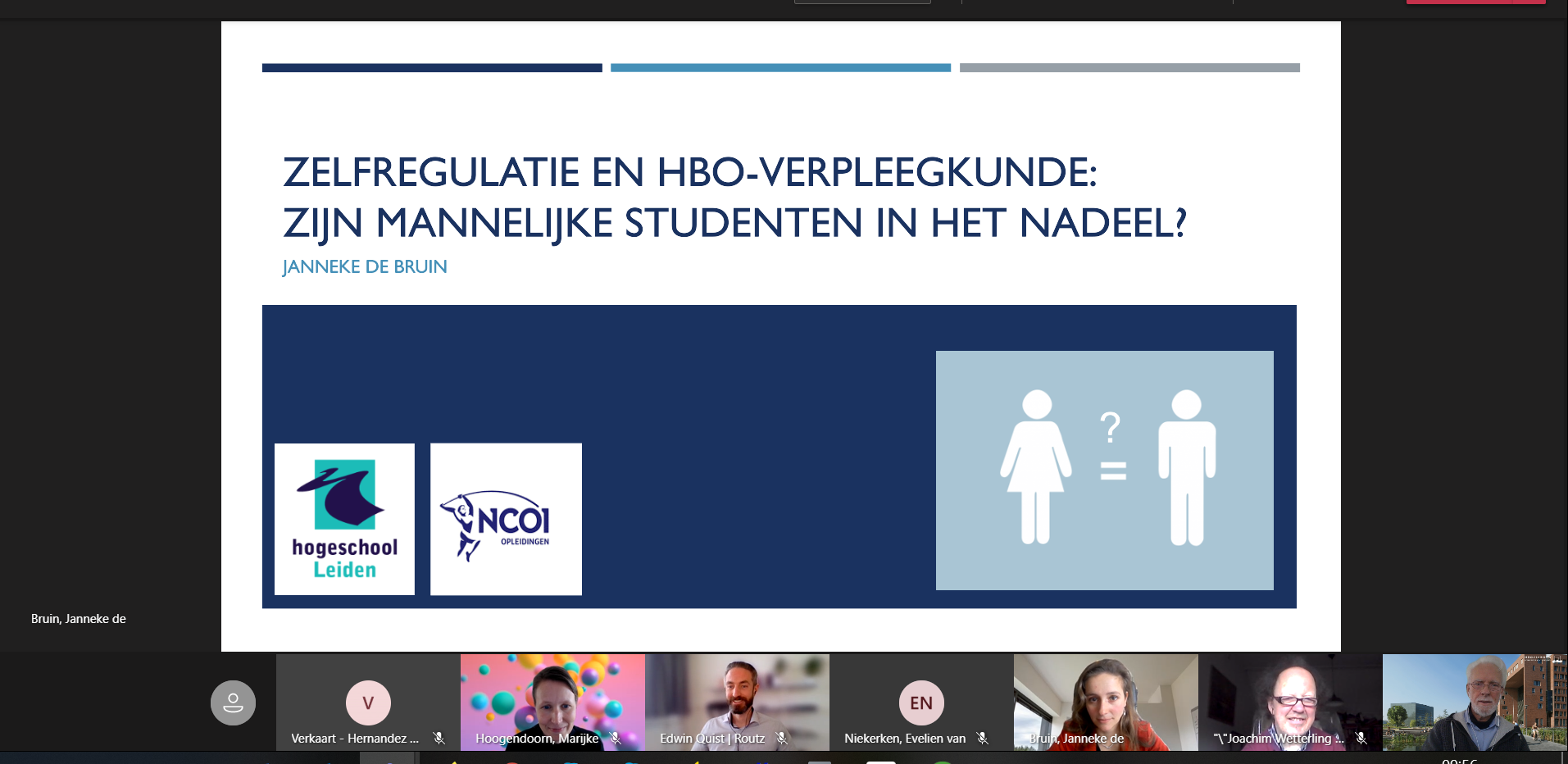1568x764 pixels.
Task: Click the muted mic icon beside Hoogendoorn, Marijke
Action: (x=616, y=739)
